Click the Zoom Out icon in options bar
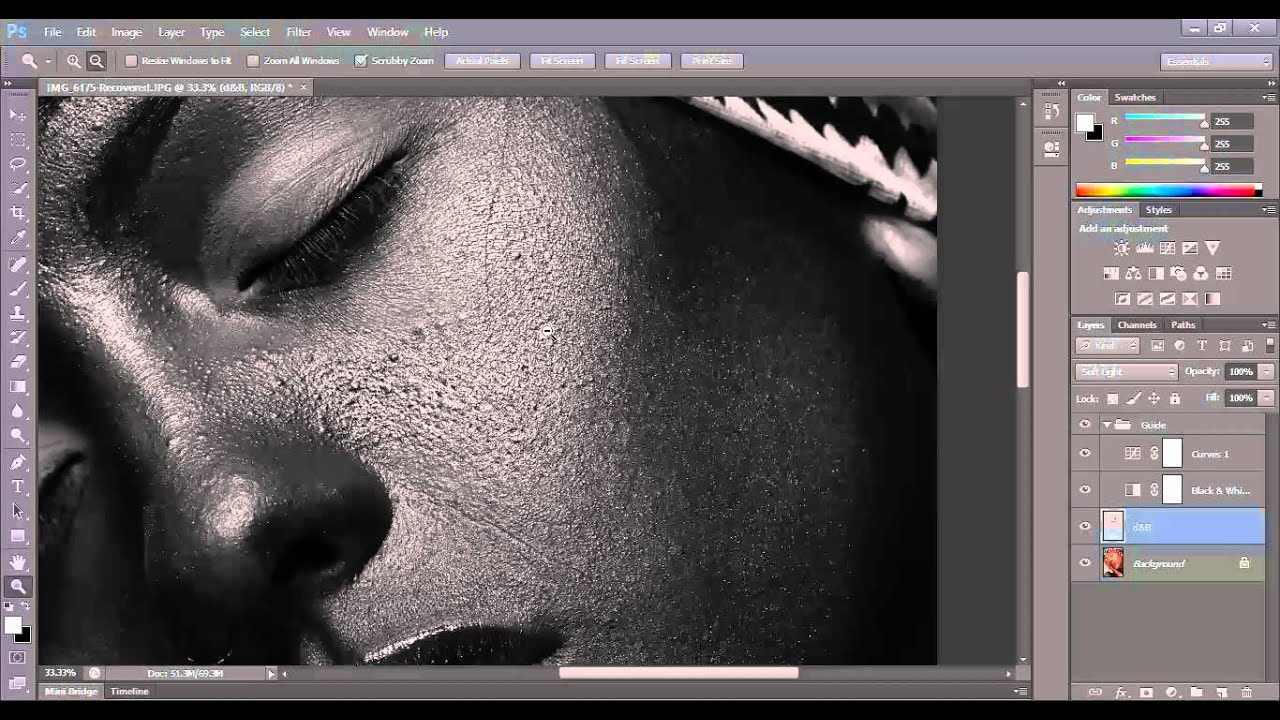 (96, 61)
